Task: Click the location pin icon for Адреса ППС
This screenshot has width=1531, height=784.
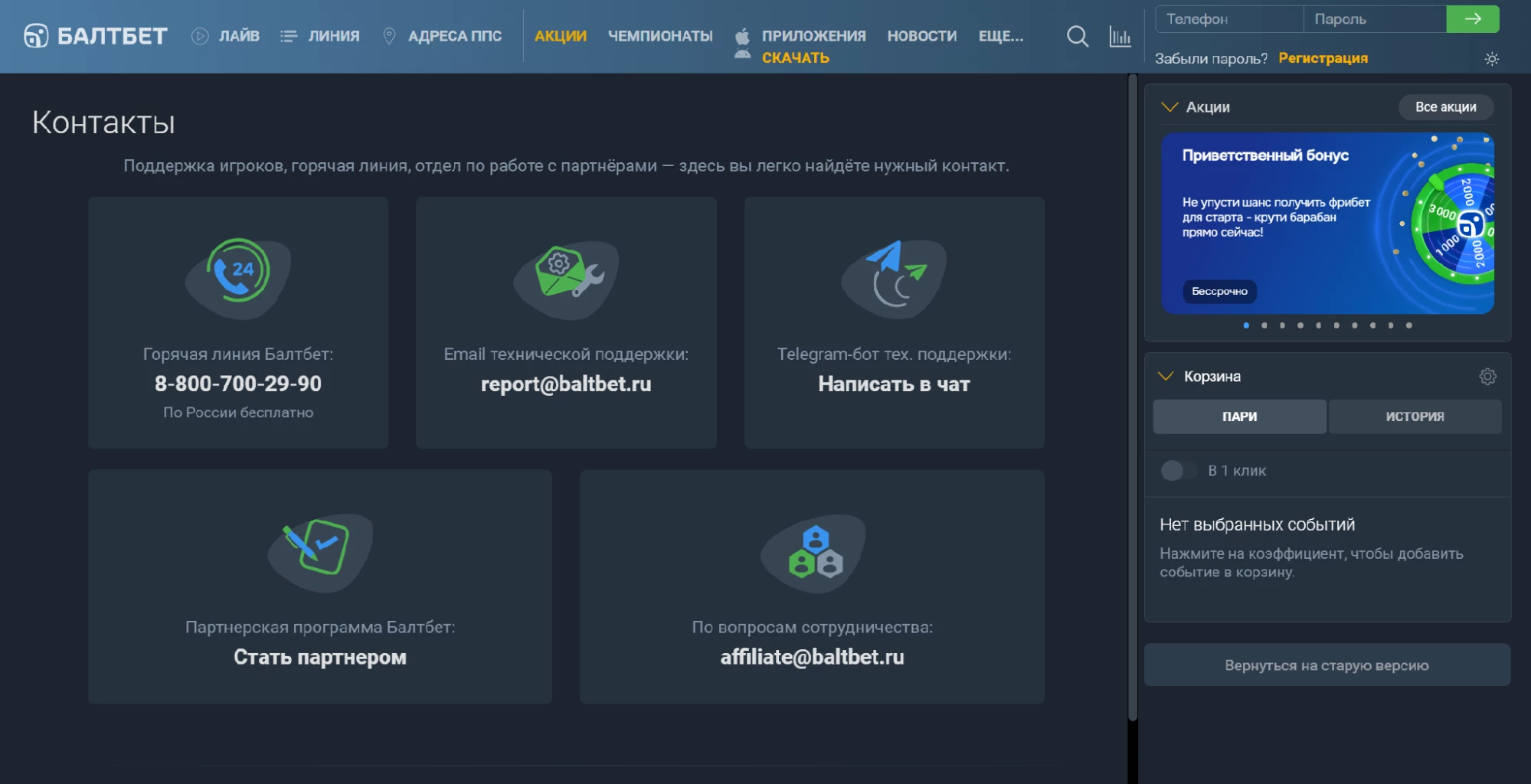Action: pyautogui.click(x=389, y=36)
